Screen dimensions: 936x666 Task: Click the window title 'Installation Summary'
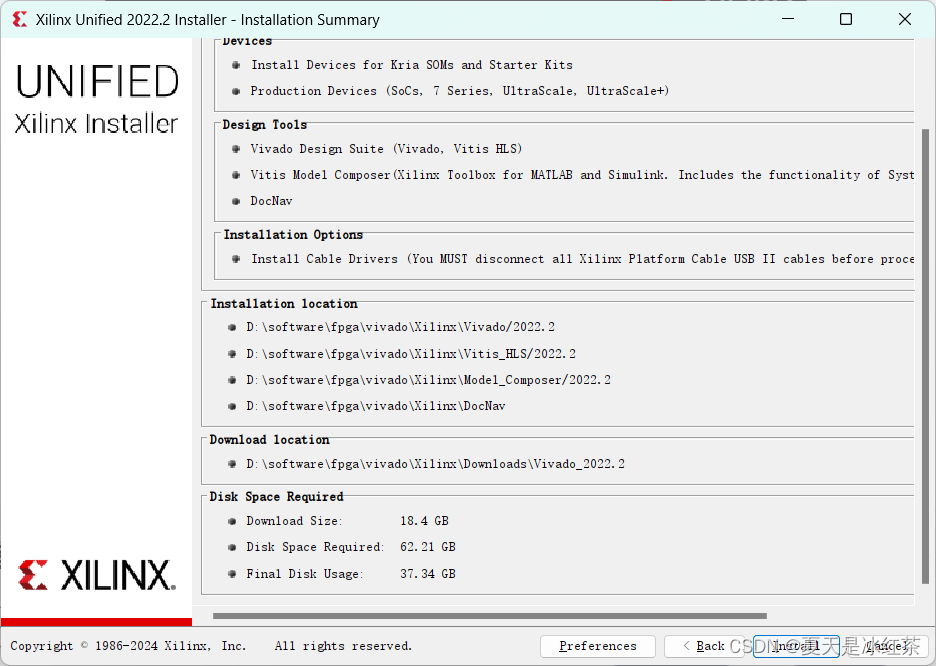310,20
